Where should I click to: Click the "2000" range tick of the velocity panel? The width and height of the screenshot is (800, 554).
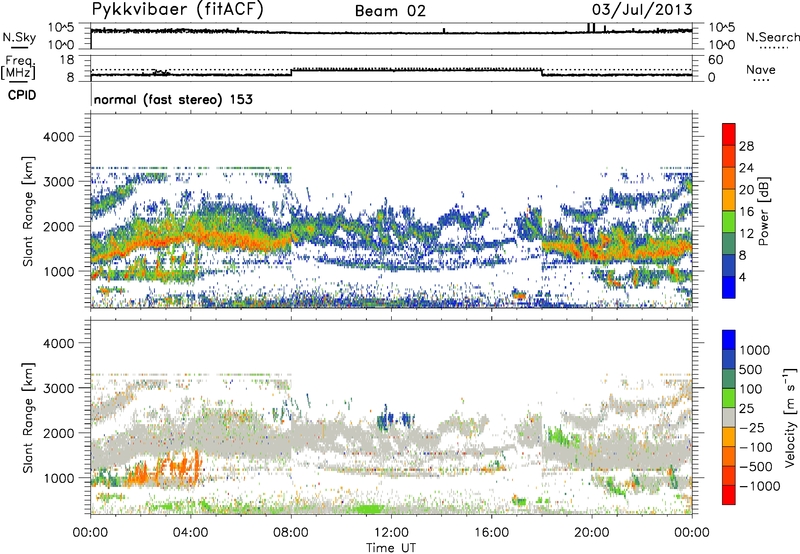tap(58, 433)
